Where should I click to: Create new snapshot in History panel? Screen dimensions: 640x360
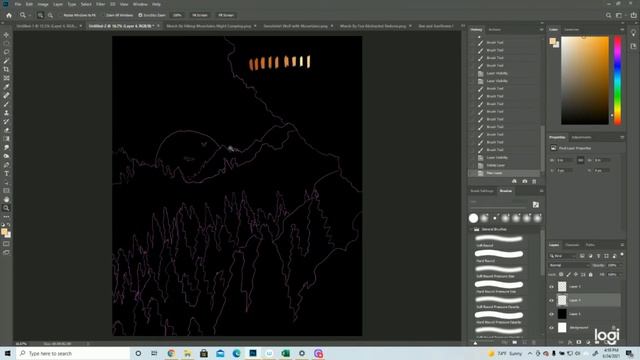(x=524, y=181)
